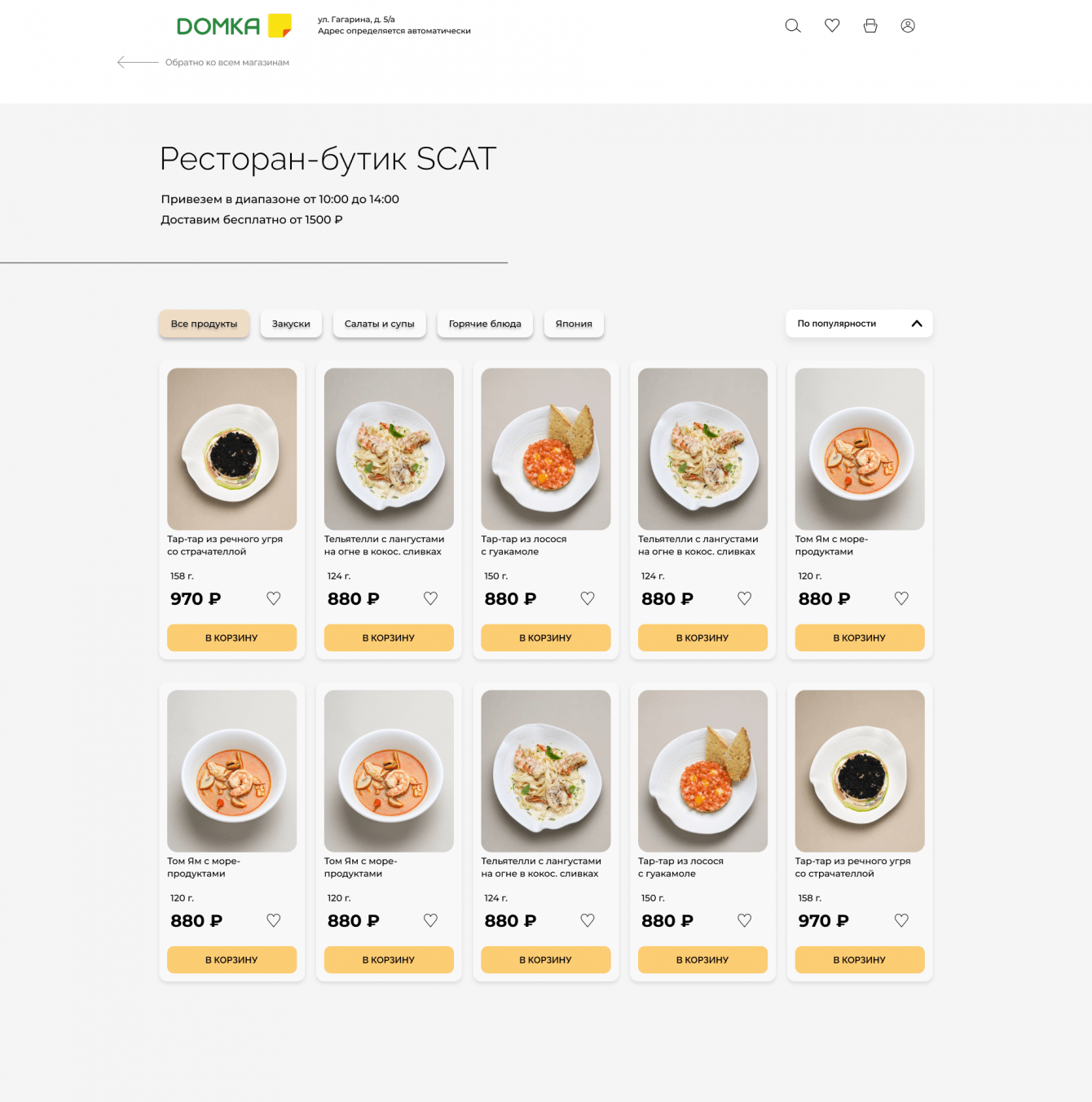Favorite the 970 ₽ eel tartare in first row
Image resolution: width=1092 pixels, height=1102 pixels.
coord(274,598)
